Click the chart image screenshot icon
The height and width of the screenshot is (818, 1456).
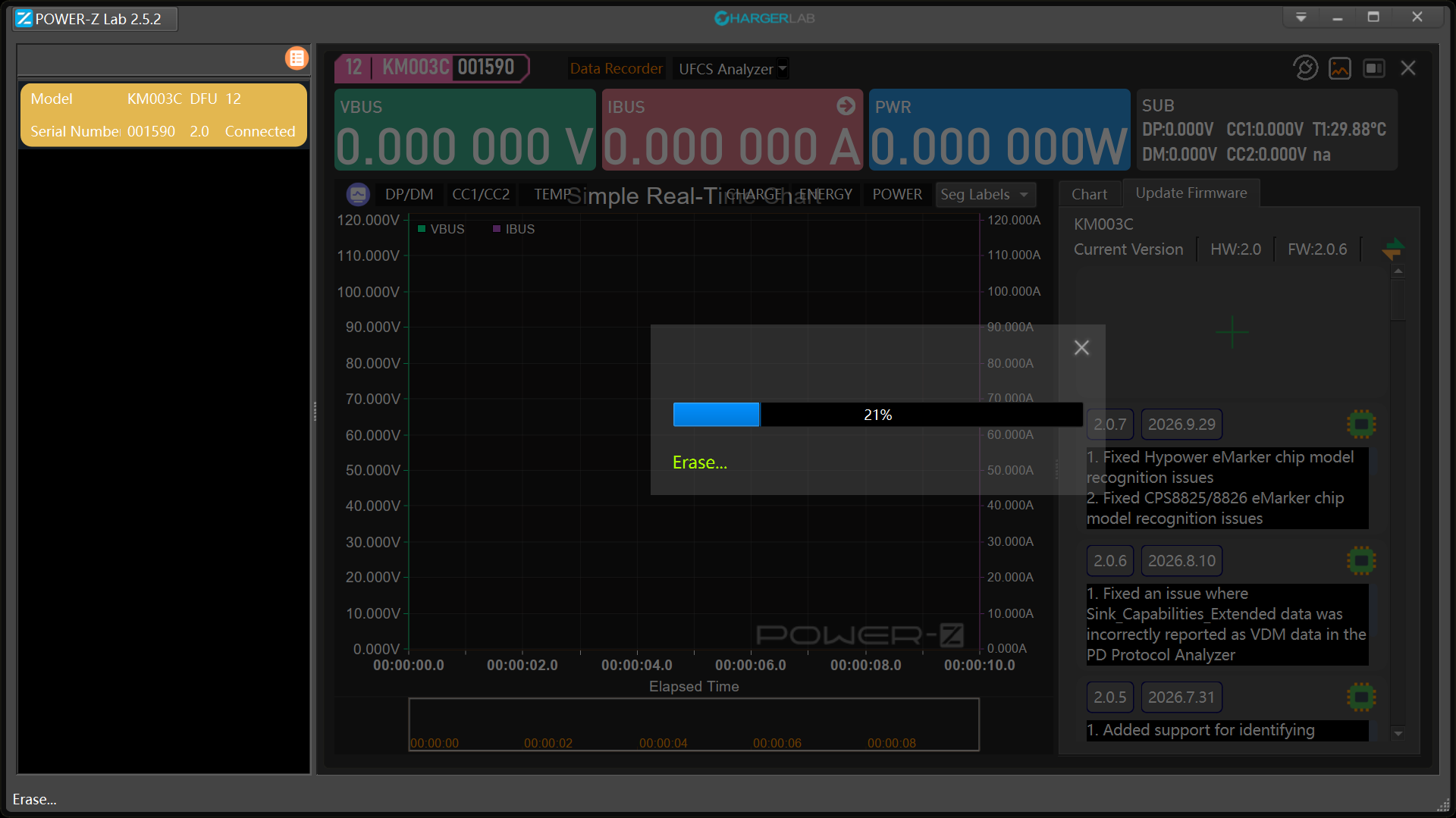click(1340, 68)
